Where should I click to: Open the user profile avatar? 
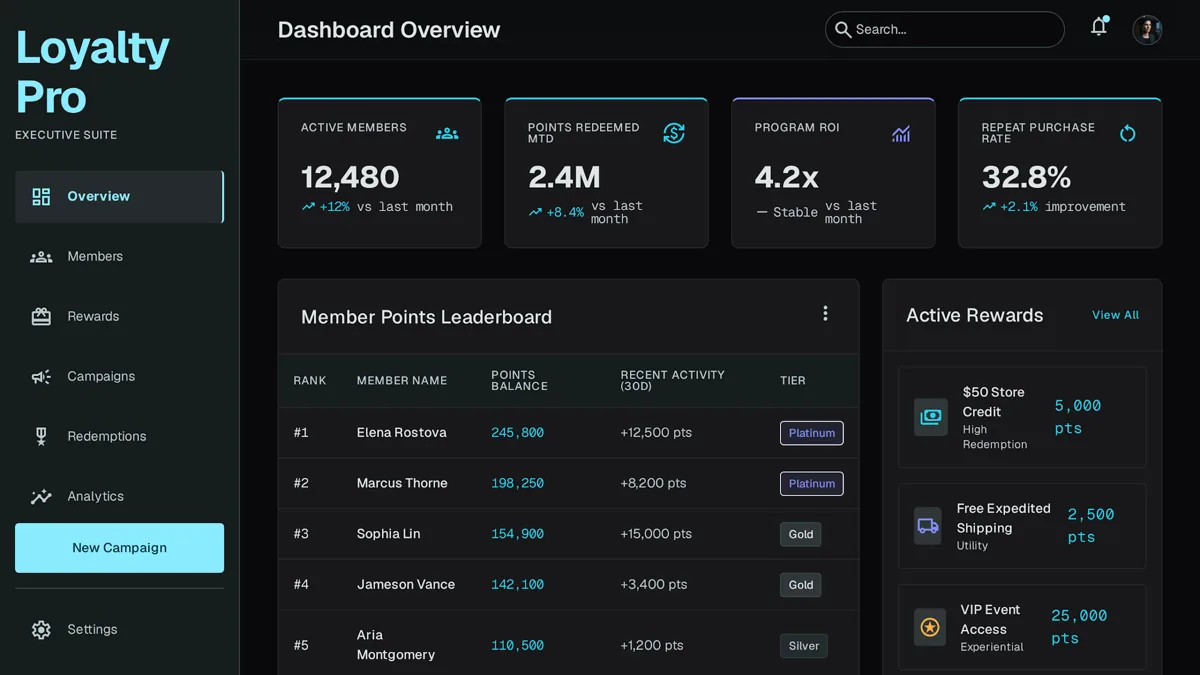click(1147, 29)
